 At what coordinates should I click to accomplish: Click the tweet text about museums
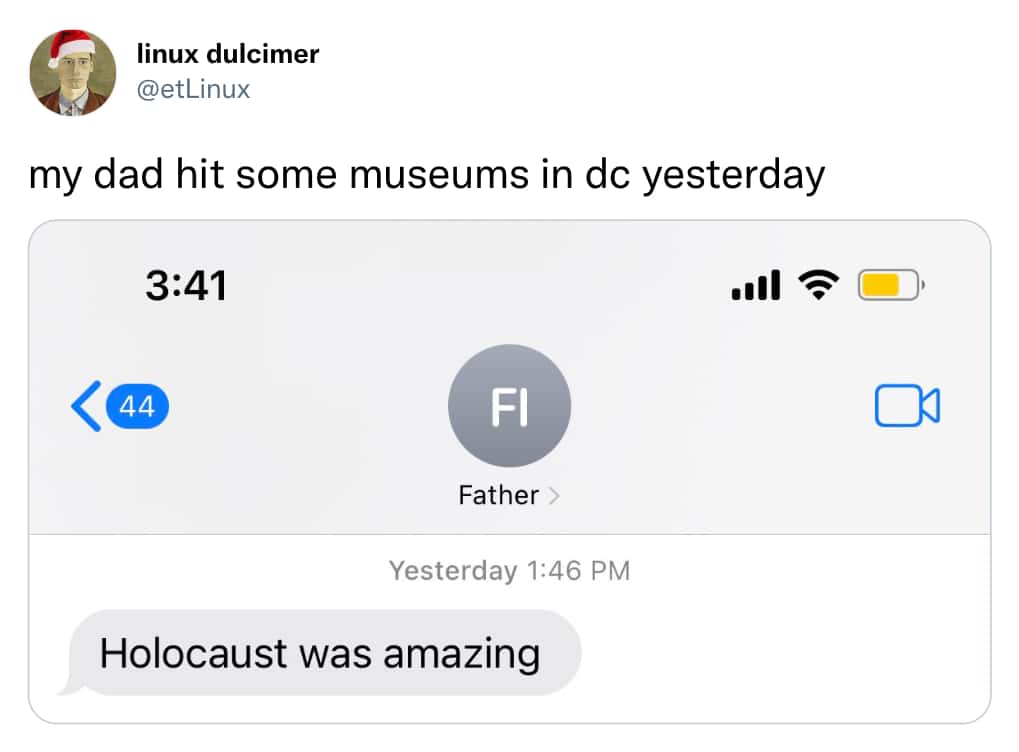(x=427, y=174)
